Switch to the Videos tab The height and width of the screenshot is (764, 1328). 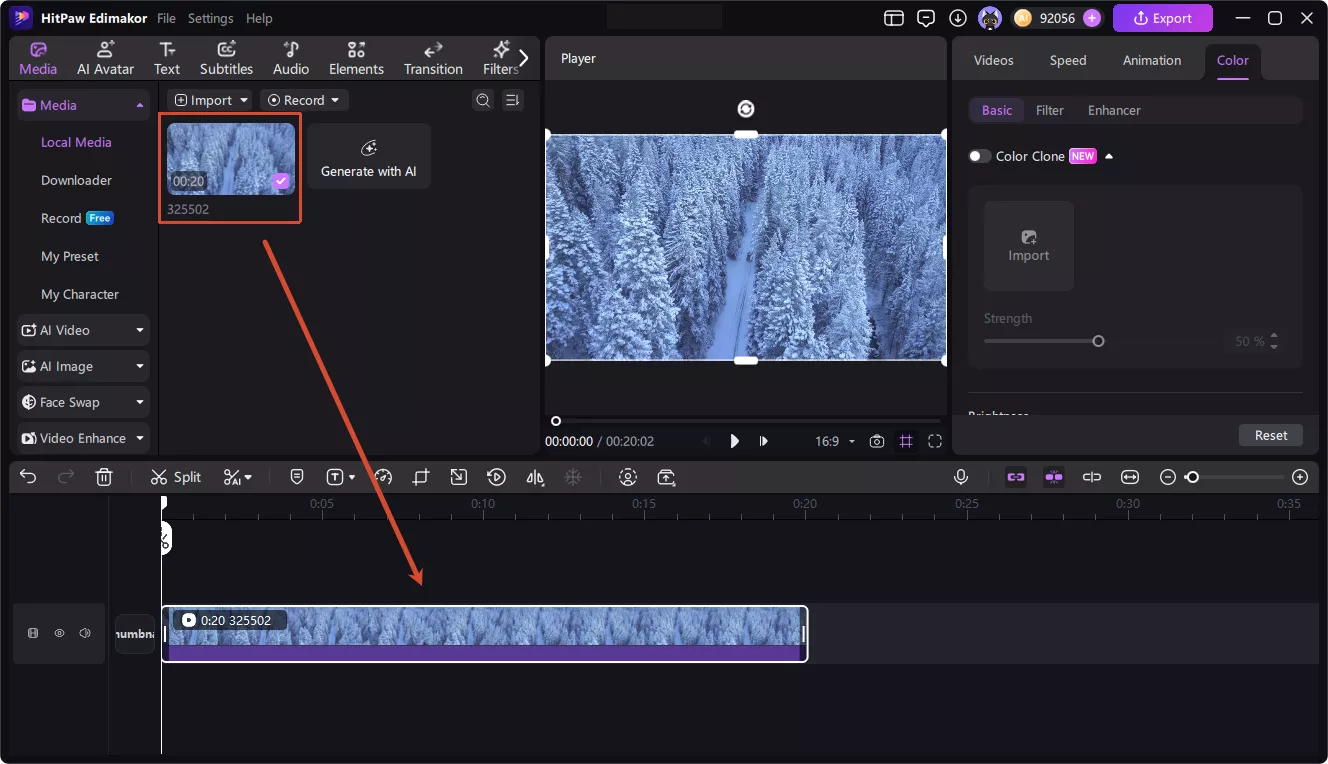994,60
